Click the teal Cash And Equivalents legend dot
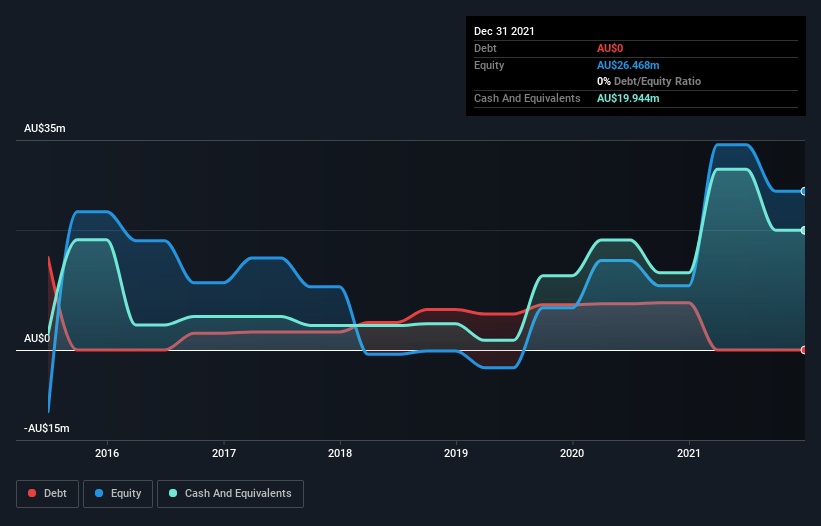Image resolution: width=821 pixels, height=526 pixels. point(173,493)
